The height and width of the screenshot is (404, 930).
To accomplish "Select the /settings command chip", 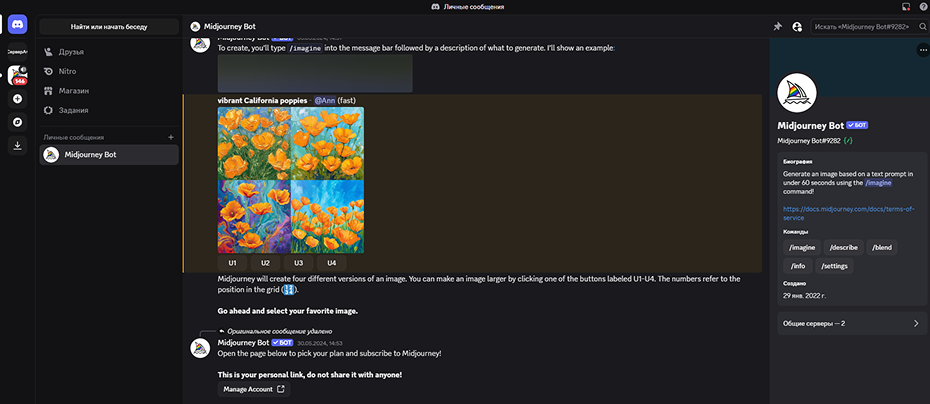I will (x=835, y=266).
